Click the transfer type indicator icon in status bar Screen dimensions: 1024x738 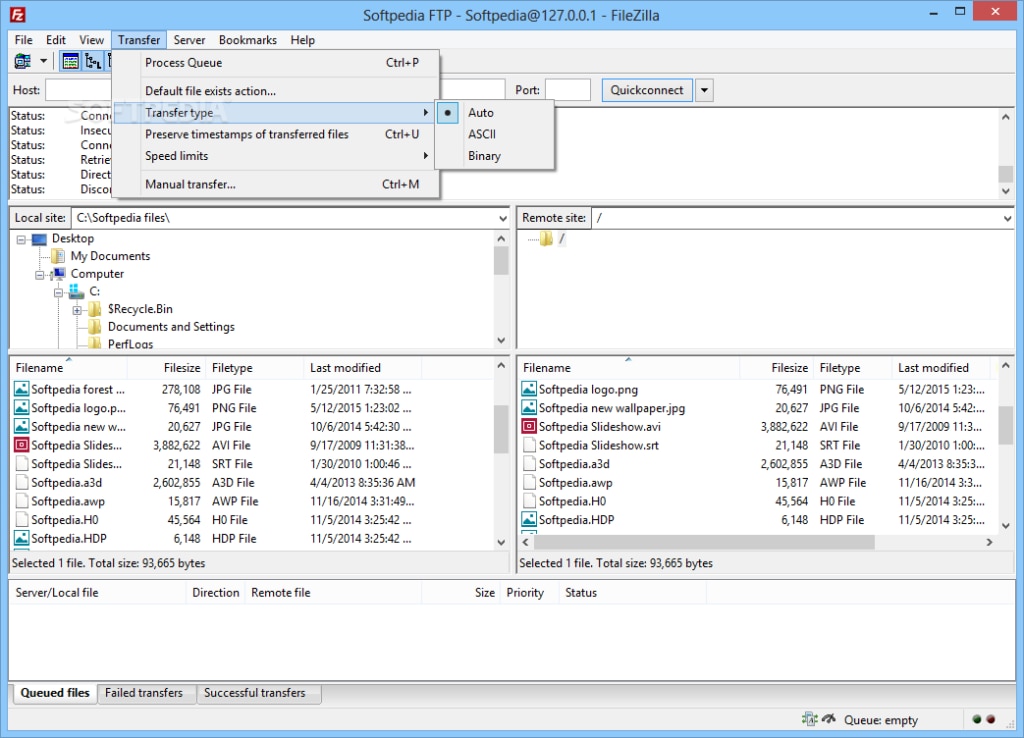[x=810, y=719]
